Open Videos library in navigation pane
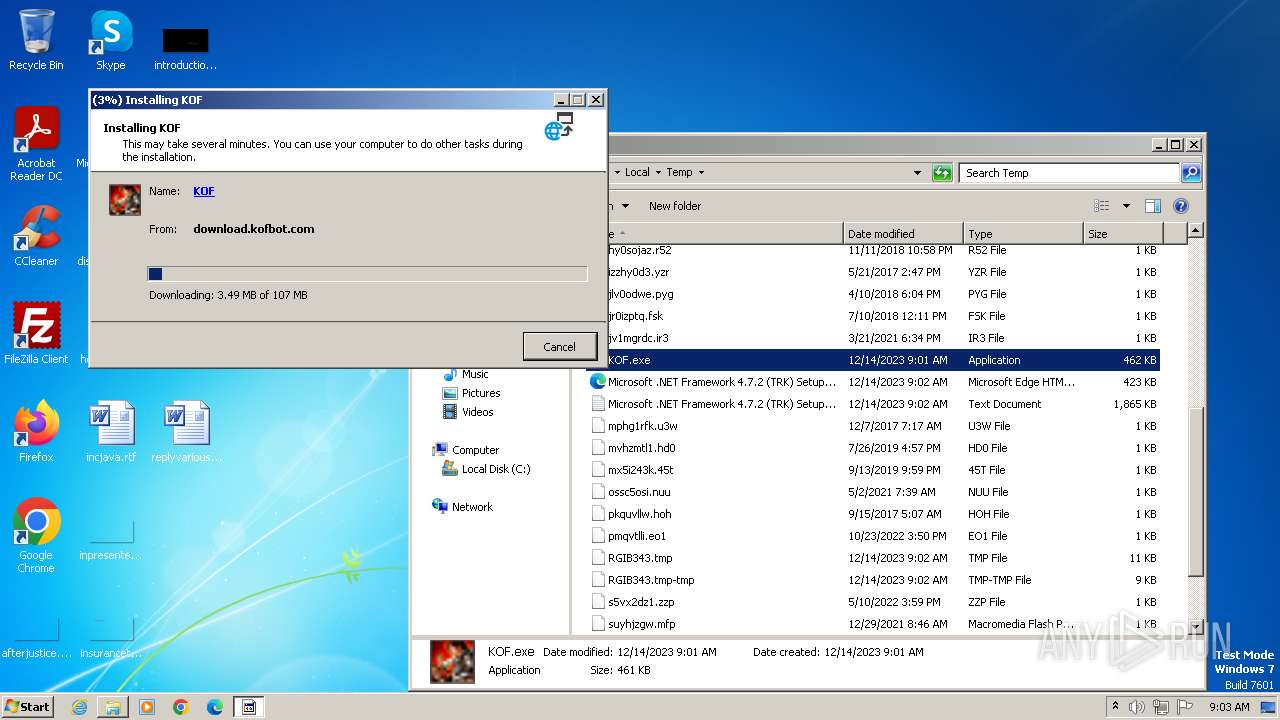Image resolution: width=1280 pixels, height=720 pixels. (x=468, y=412)
